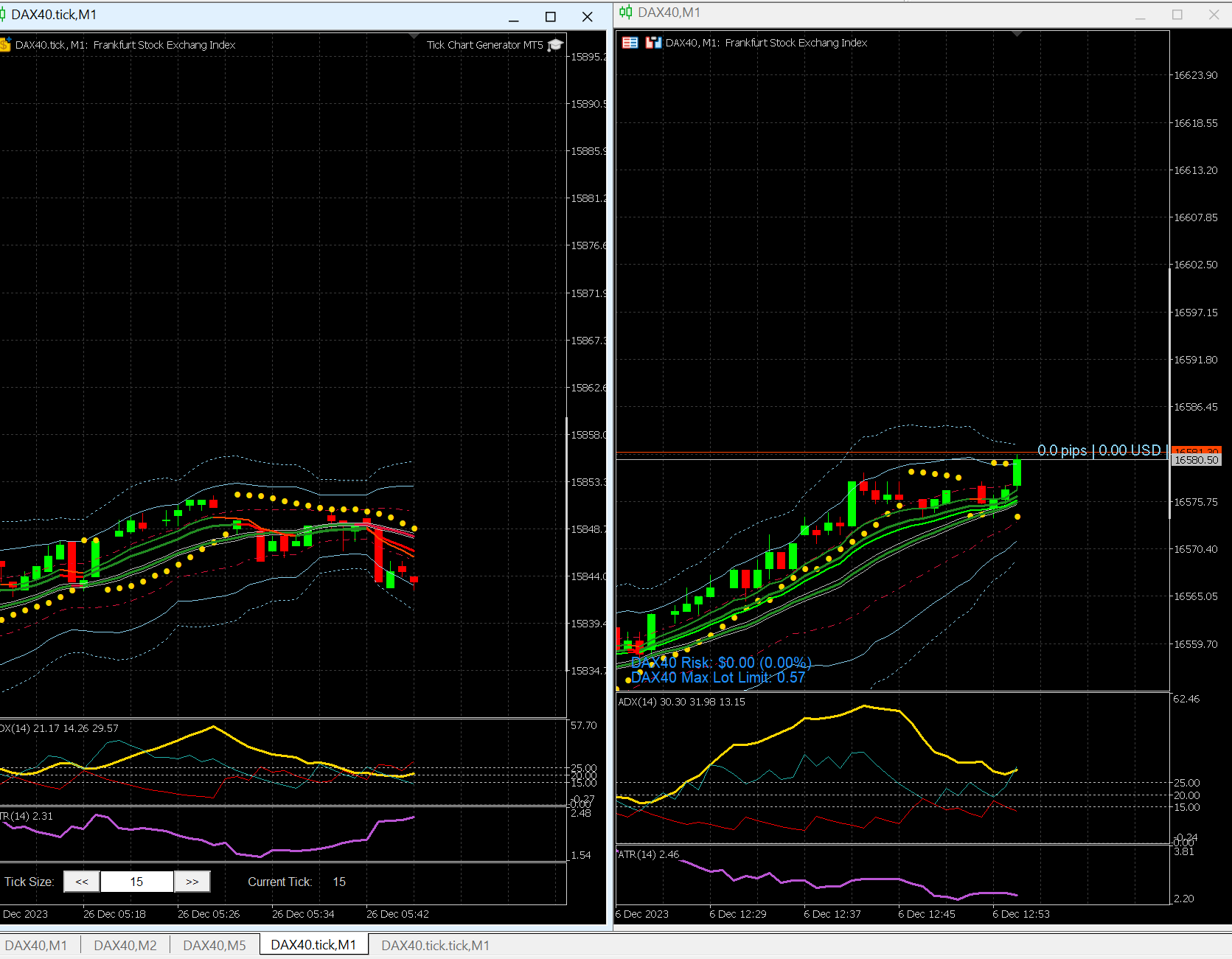Click the ADX(14) 21.17 14.26 29.57 label
This screenshot has width=1232, height=959.
59,728
